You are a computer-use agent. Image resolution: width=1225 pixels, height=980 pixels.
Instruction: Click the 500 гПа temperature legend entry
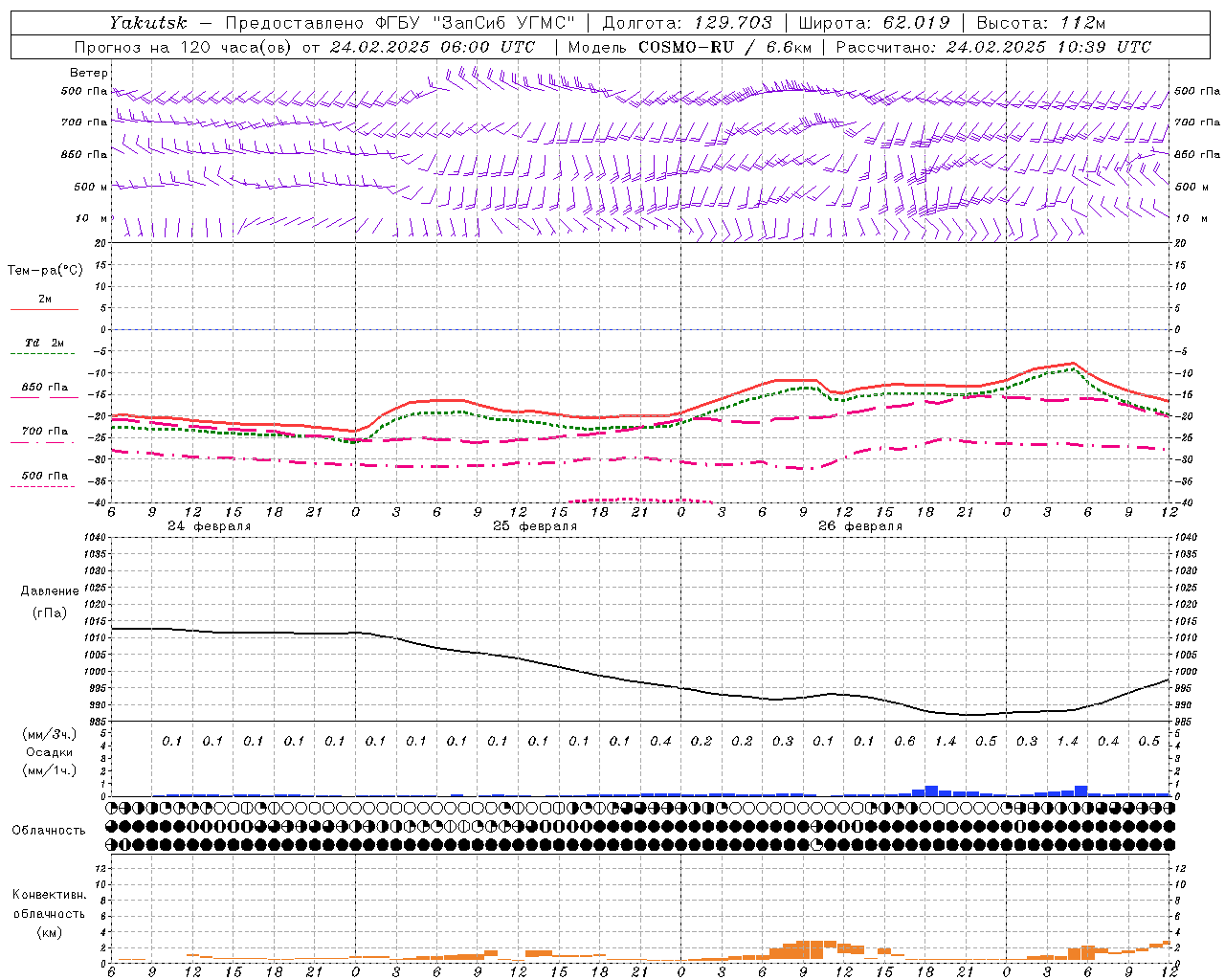pos(44,476)
